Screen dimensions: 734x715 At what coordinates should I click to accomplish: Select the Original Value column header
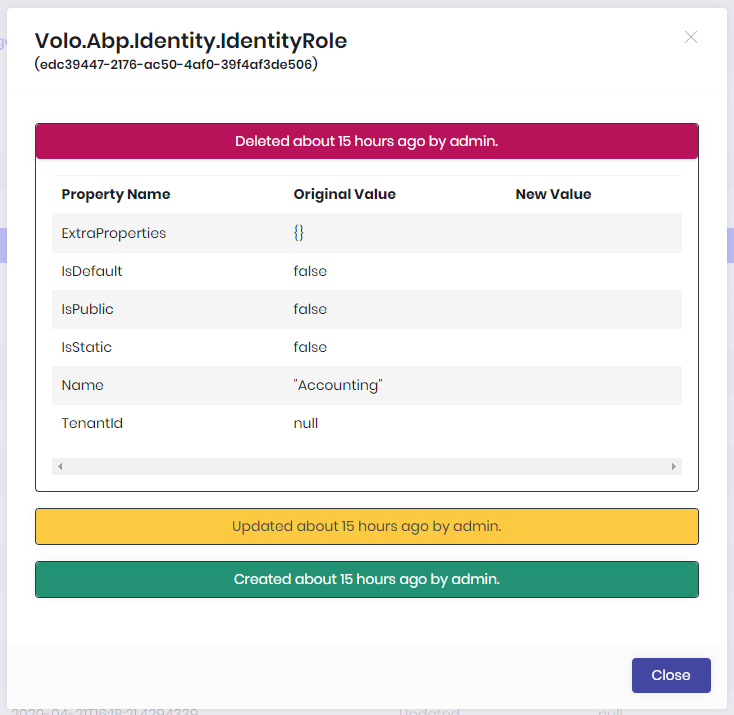pos(344,194)
